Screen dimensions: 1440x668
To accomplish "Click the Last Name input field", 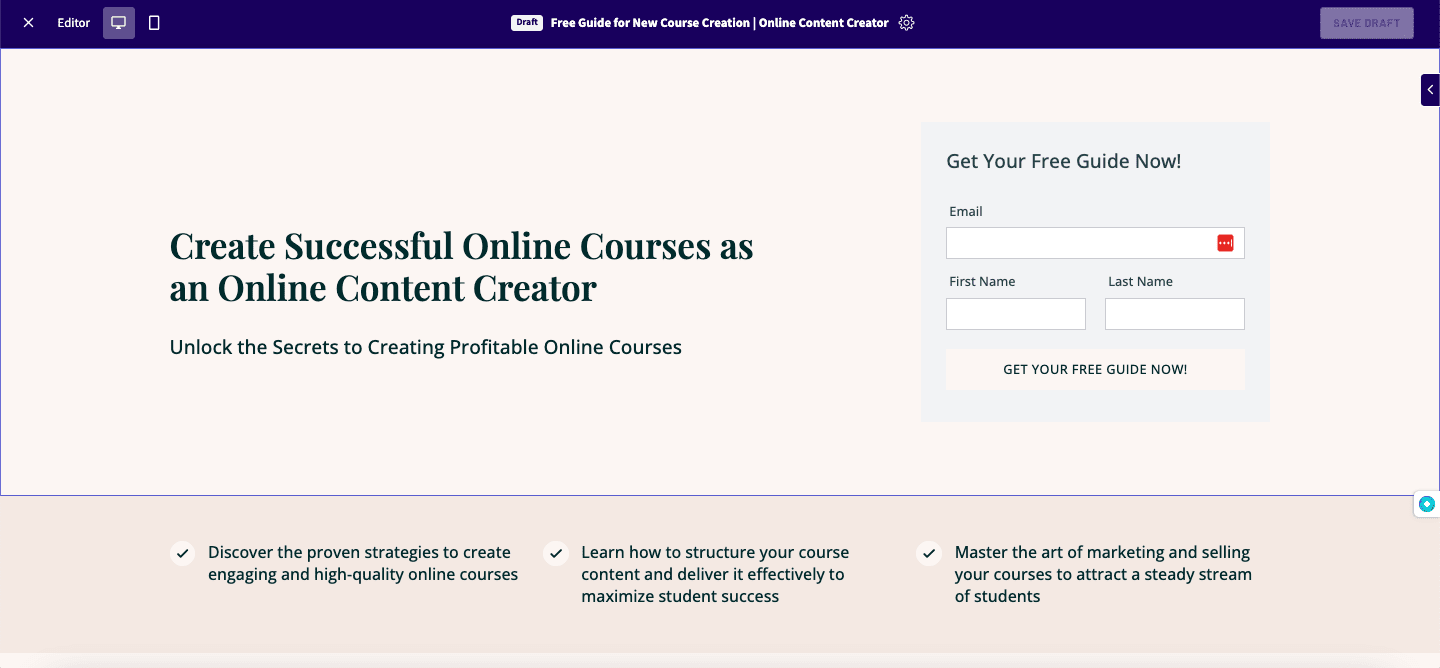I will coord(1174,313).
